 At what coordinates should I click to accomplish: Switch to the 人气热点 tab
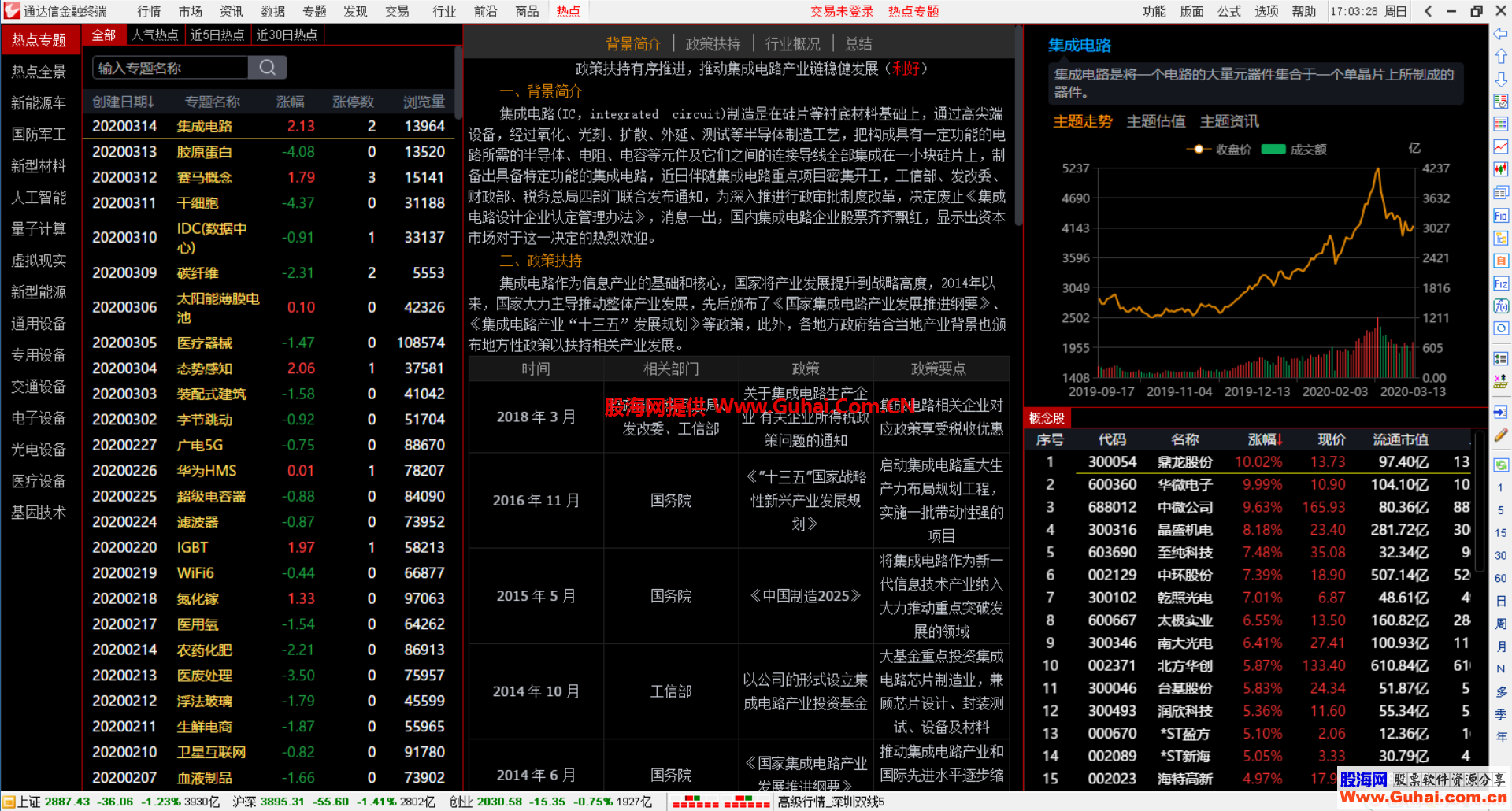(154, 35)
